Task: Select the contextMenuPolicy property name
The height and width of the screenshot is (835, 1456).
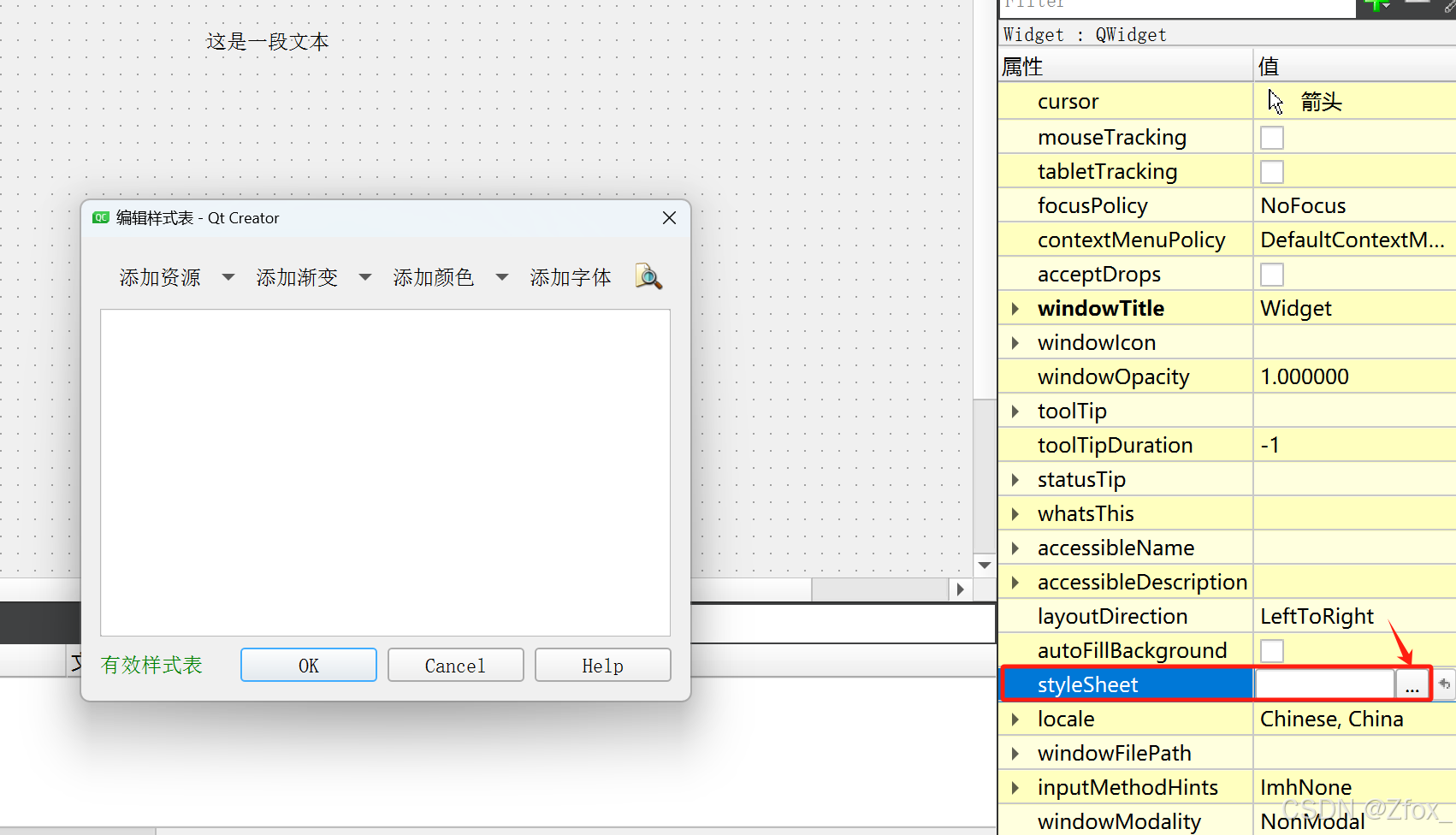Action: click(1131, 240)
